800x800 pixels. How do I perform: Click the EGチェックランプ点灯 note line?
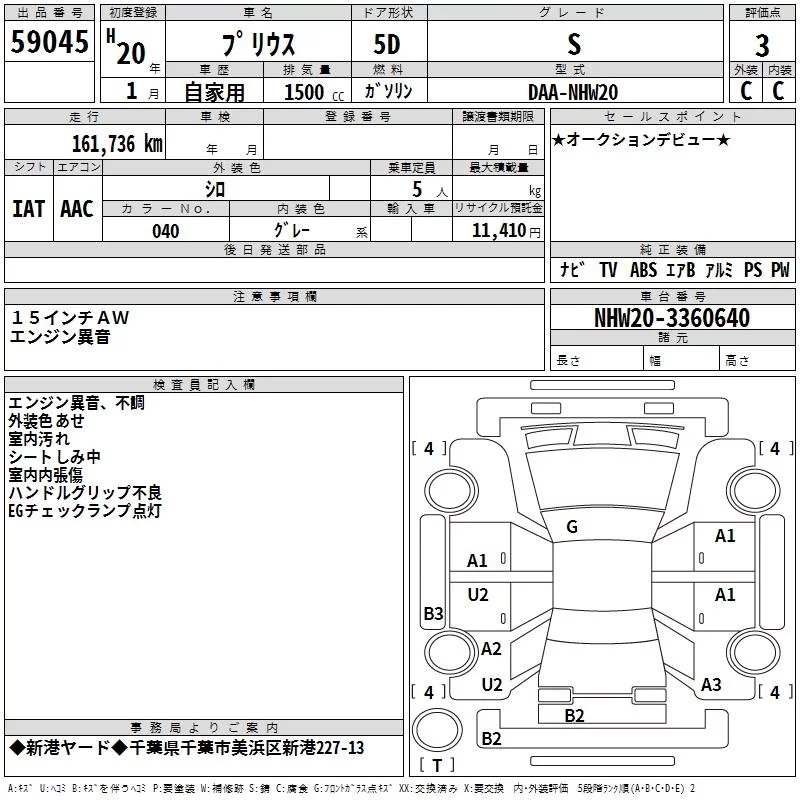tap(85, 510)
